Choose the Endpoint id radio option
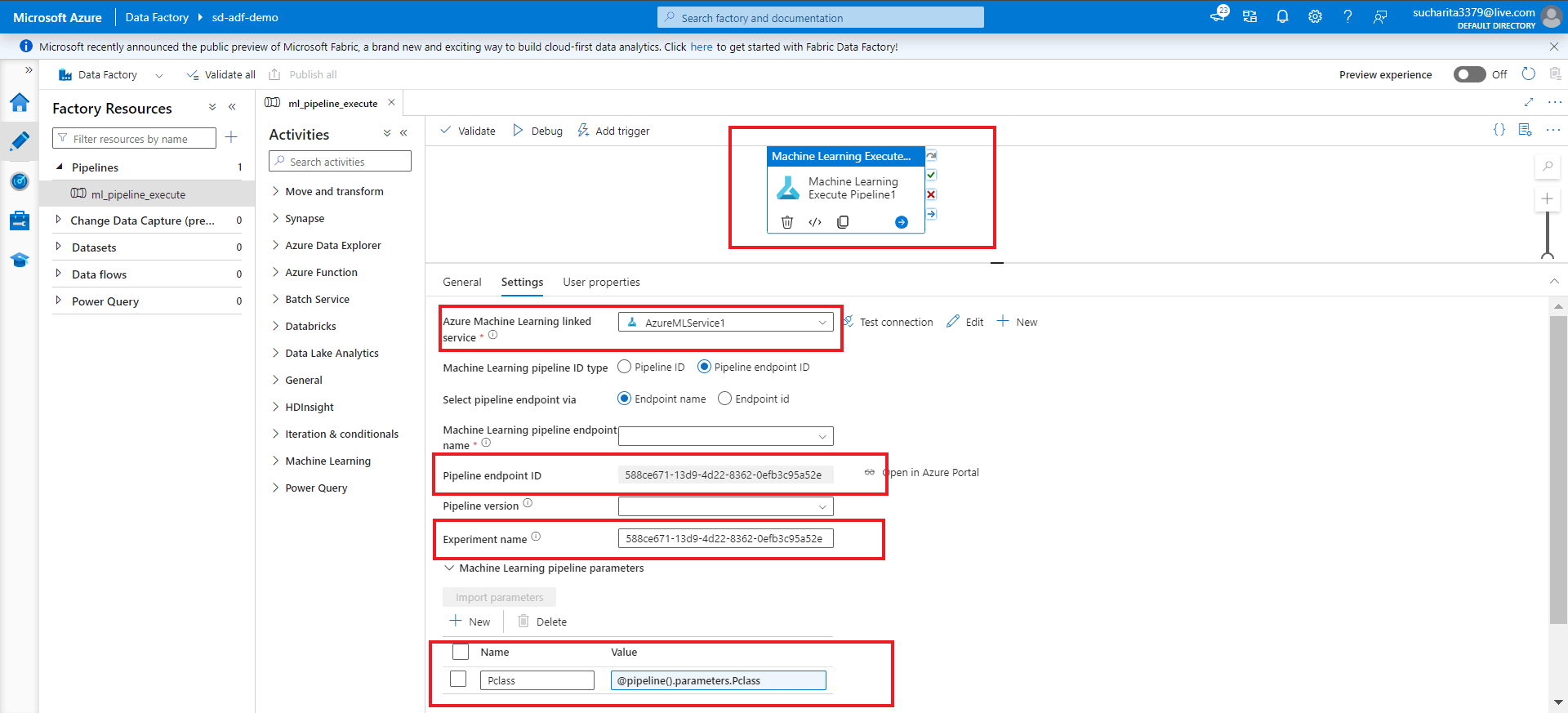 coord(724,399)
